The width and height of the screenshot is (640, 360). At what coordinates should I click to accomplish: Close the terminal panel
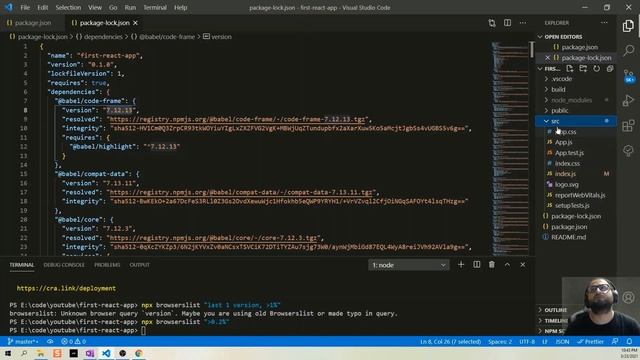coord(523,264)
